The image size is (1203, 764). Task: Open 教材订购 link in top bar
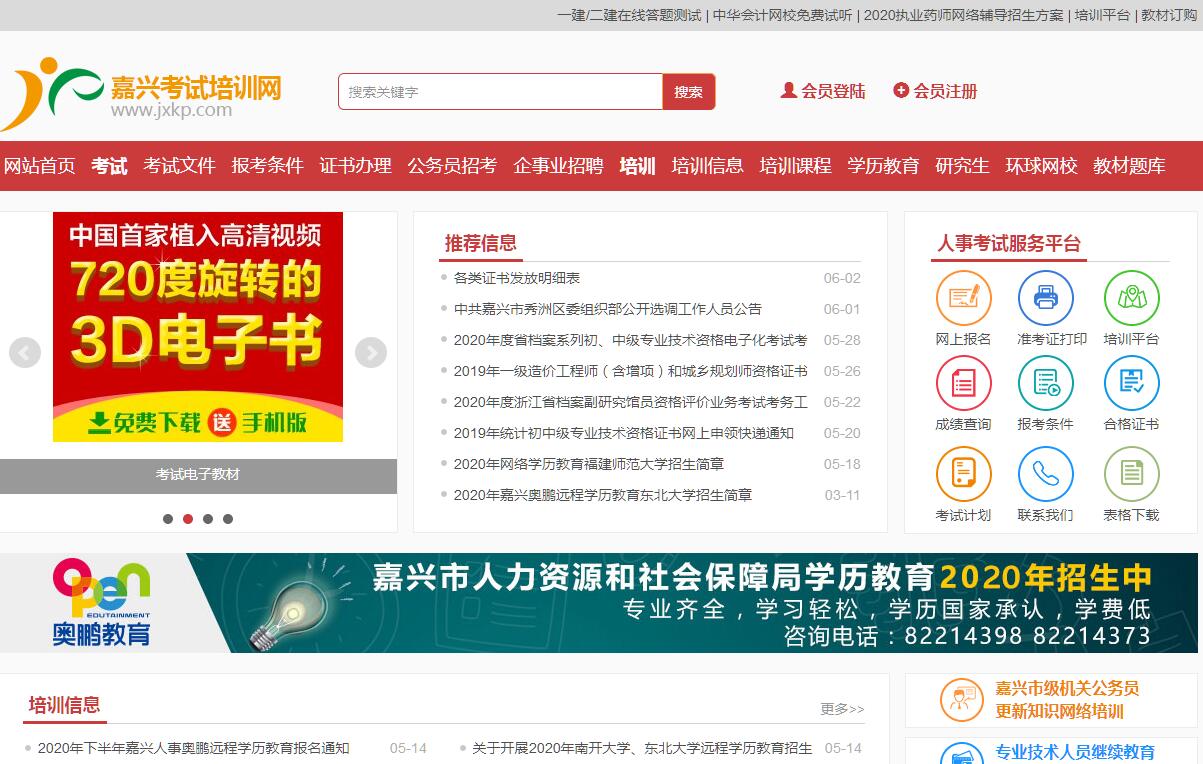pos(1168,15)
